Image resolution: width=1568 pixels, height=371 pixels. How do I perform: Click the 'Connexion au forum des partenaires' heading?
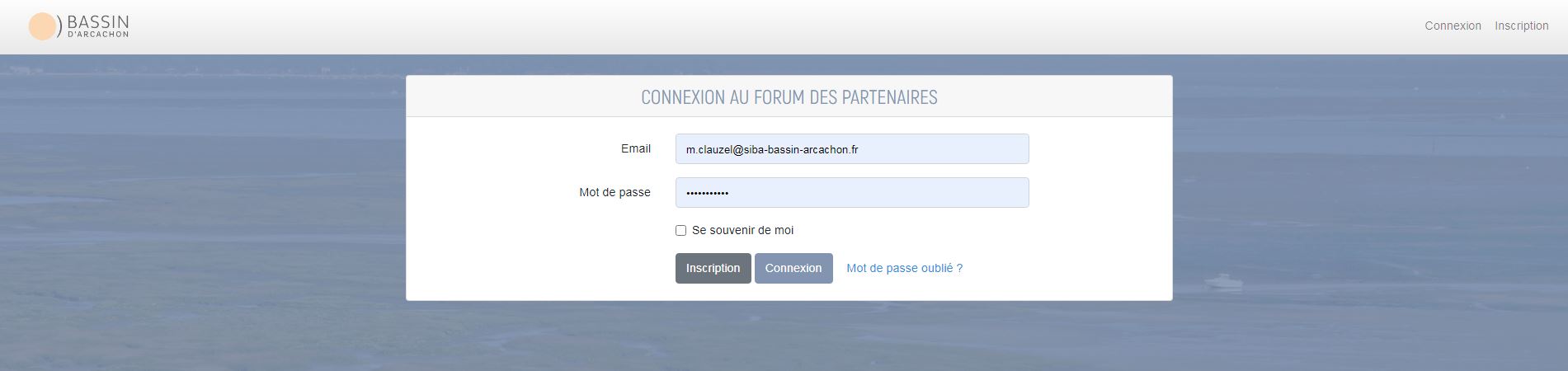tap(789, 97)
